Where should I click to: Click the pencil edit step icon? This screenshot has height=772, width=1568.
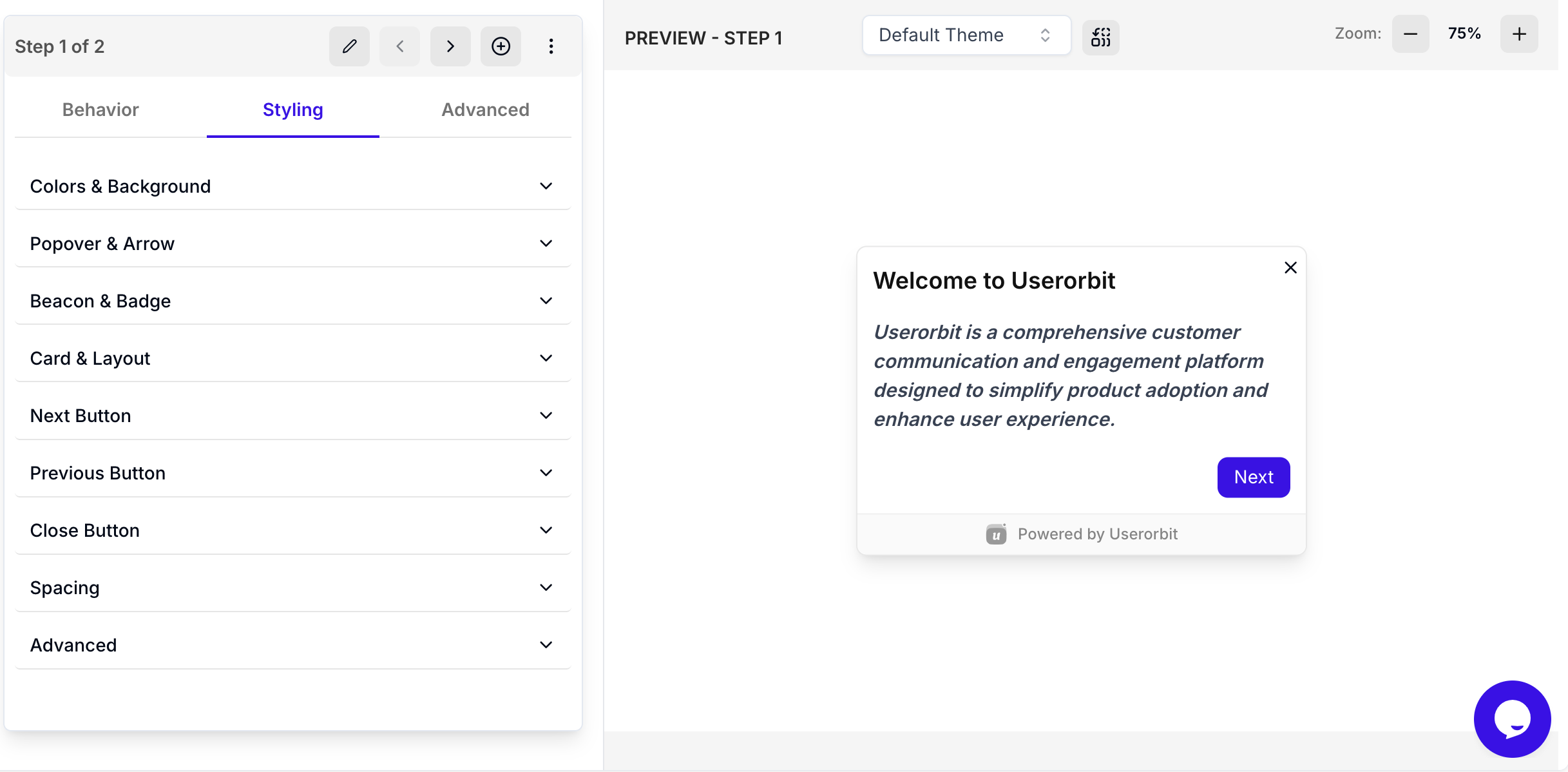(349, 46)
